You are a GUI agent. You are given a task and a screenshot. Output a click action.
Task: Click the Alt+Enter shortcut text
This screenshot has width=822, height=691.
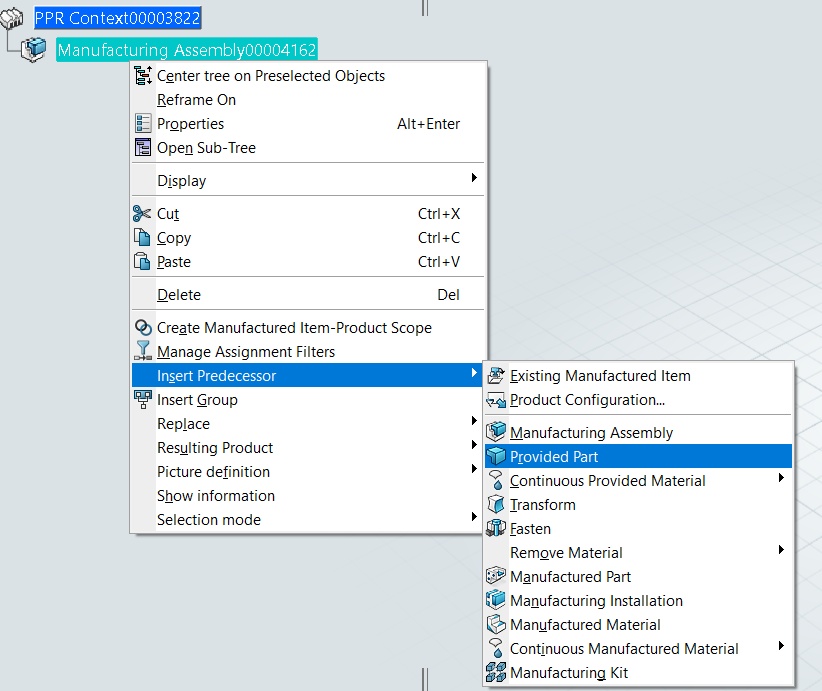[x=428, y=124]
